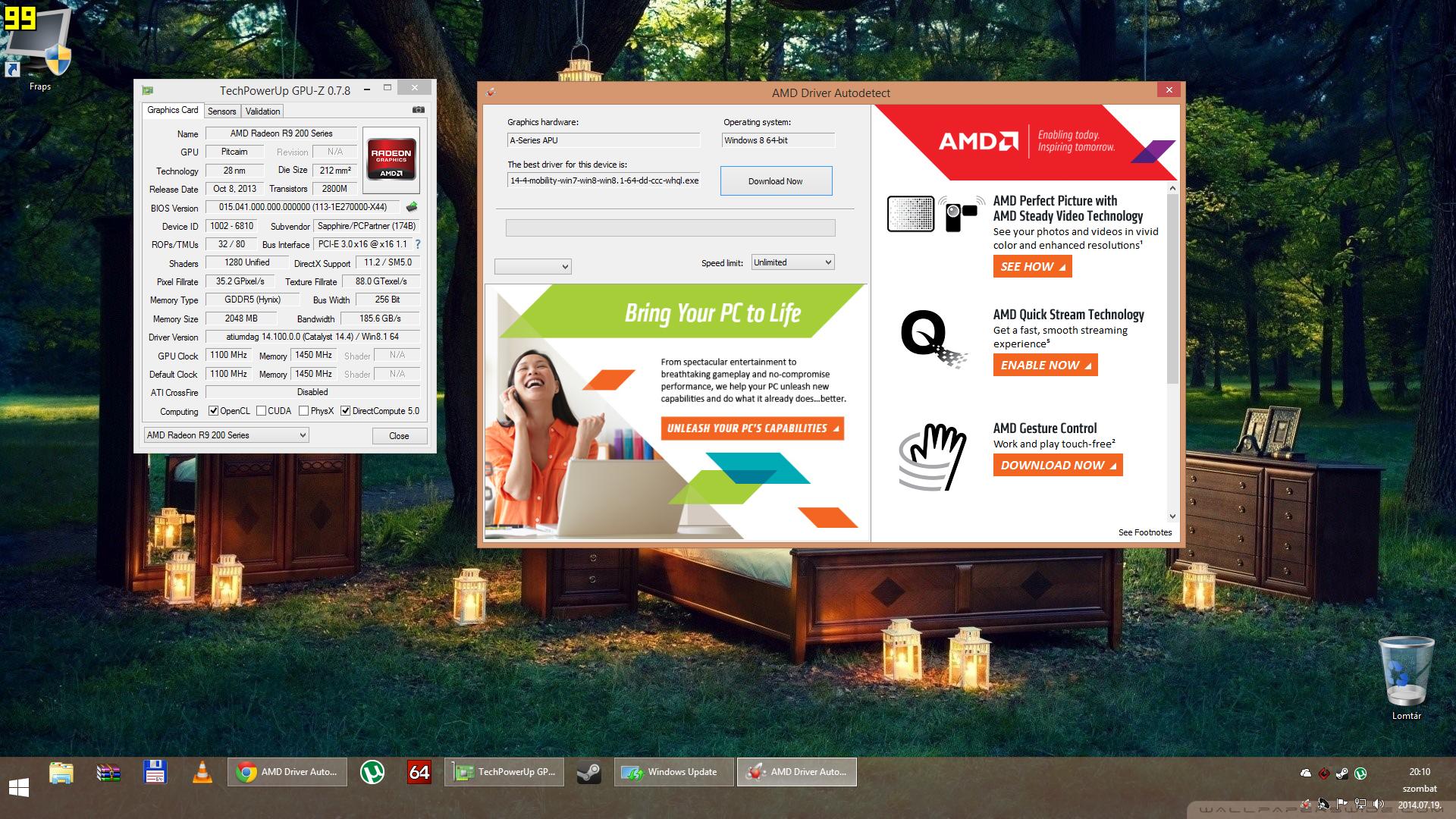The image size is (1456, 819).
Task: Click the download progress bar in Autodetect
Action: coord(670,227)
